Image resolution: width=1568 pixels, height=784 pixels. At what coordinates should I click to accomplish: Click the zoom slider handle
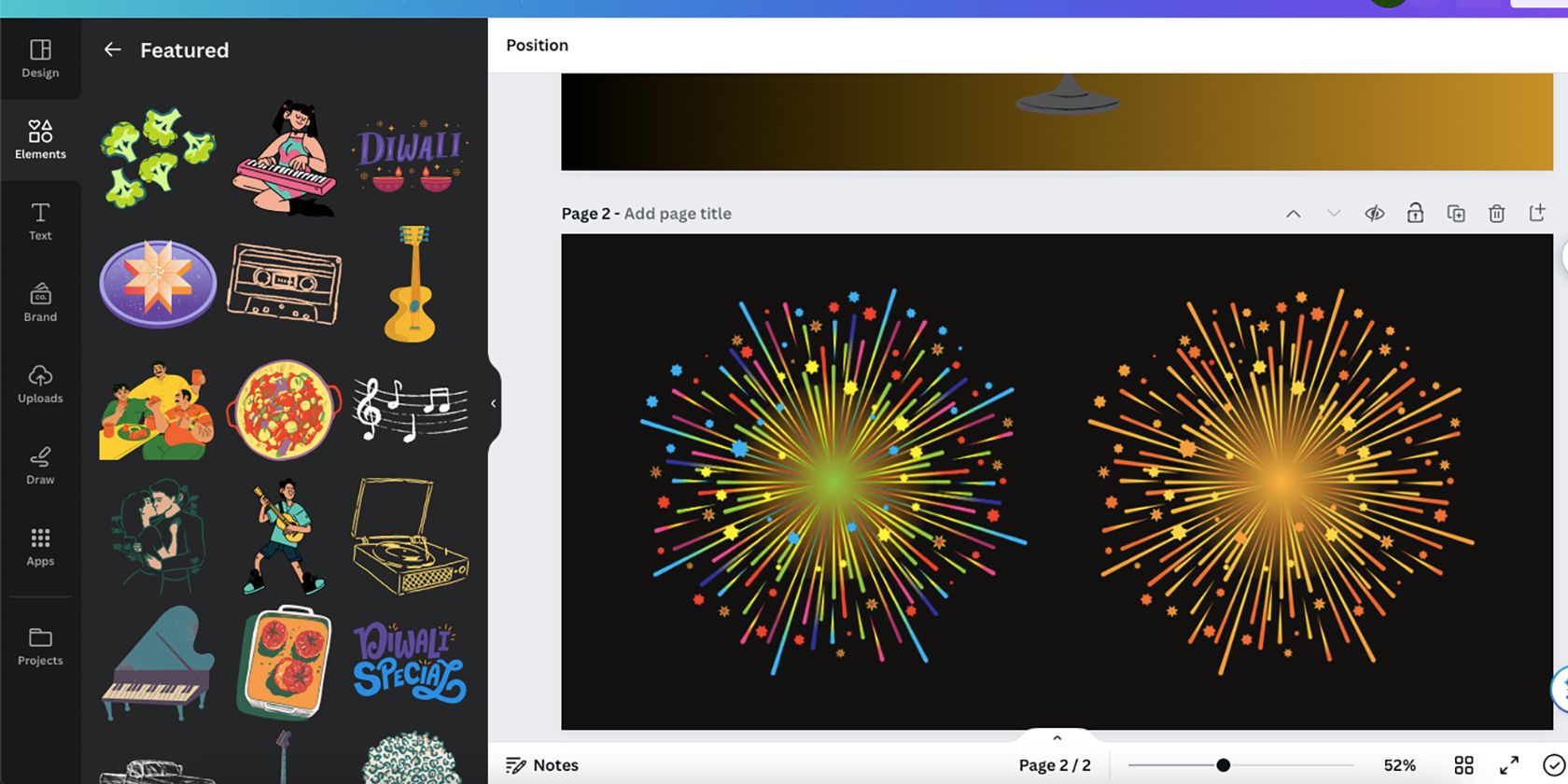[1223, 765]
